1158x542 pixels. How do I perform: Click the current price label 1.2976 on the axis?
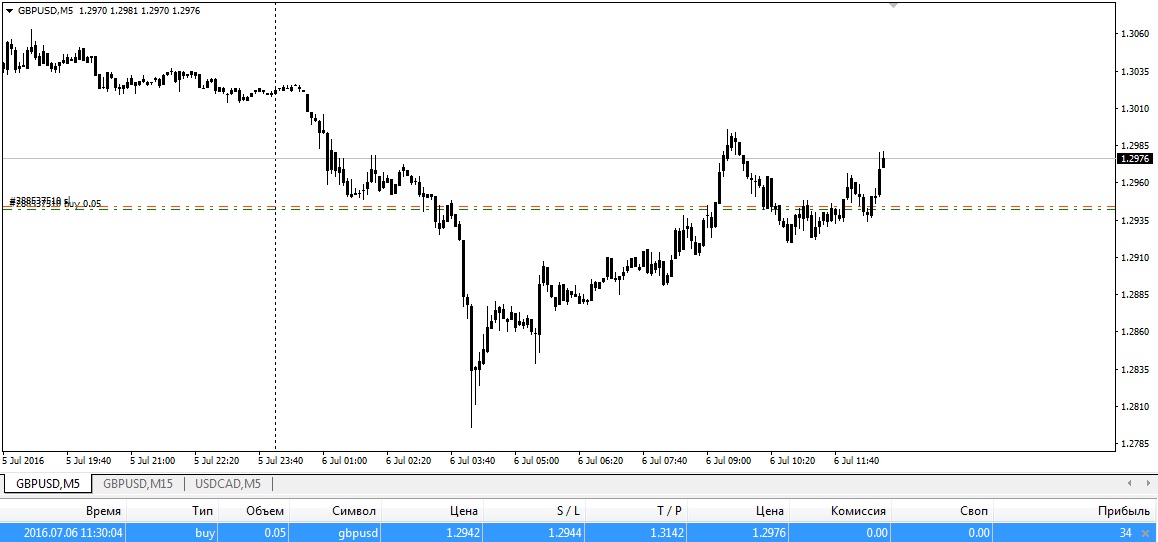coord(1134,159)
